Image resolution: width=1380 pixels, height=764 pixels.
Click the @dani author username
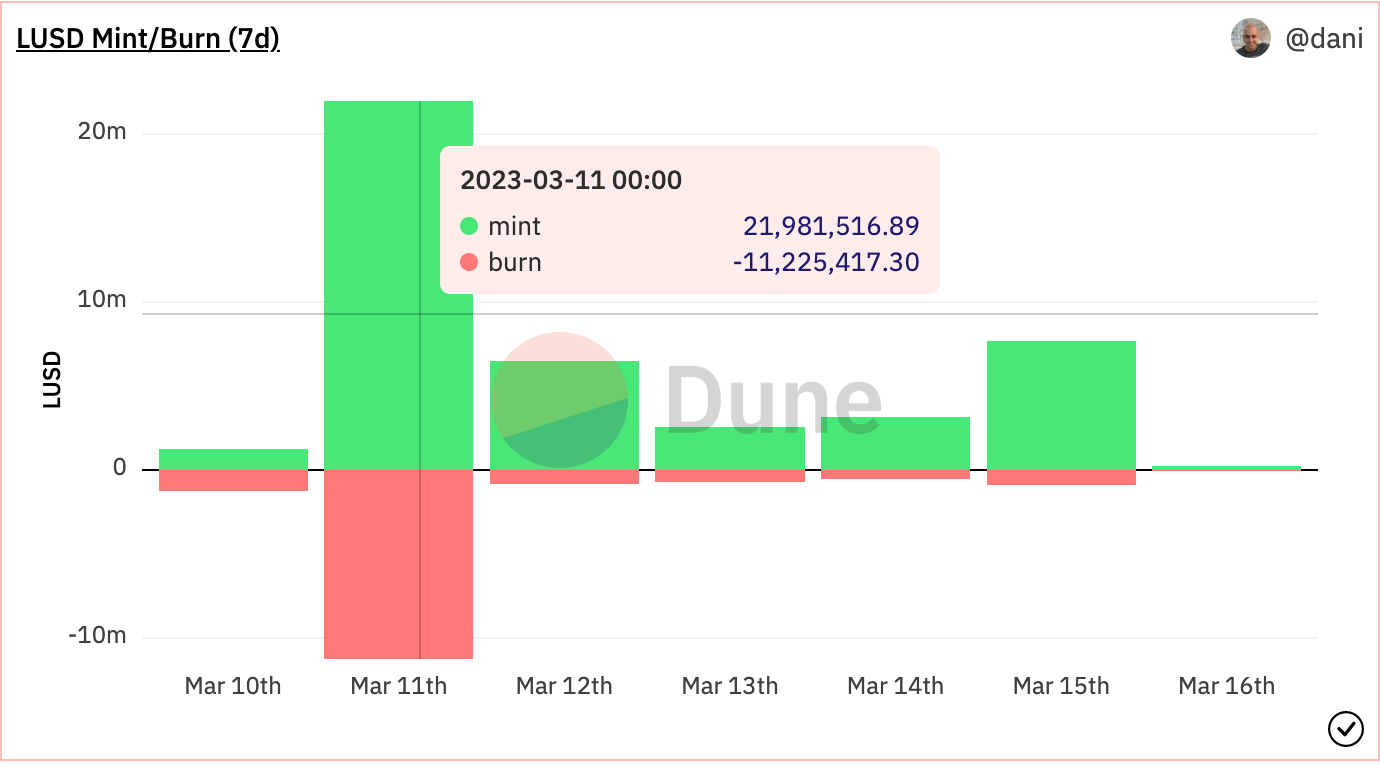tap(1323, 39)
